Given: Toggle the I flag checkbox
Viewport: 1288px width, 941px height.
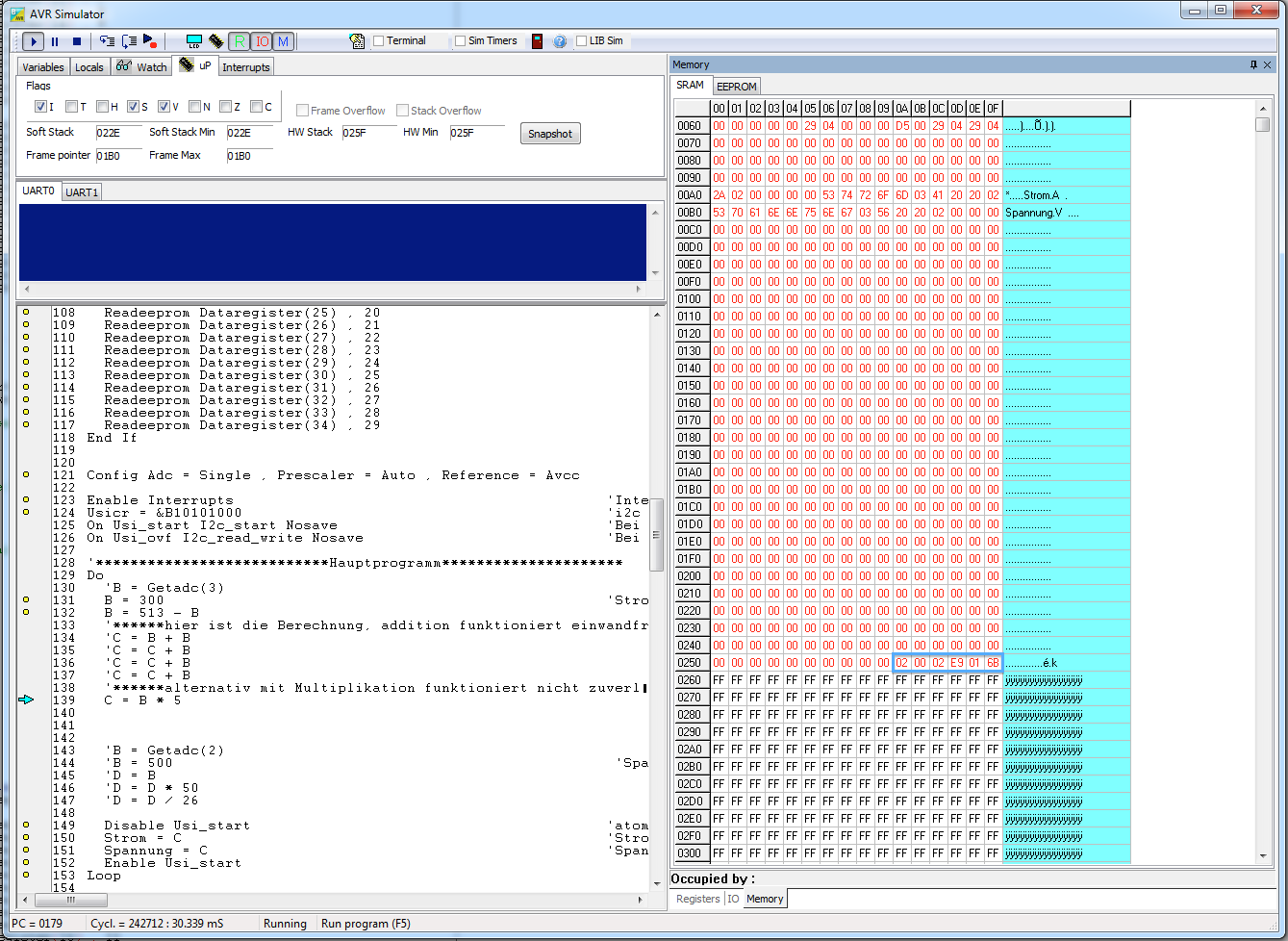Looking at the screenshot, I should point(40,107).
